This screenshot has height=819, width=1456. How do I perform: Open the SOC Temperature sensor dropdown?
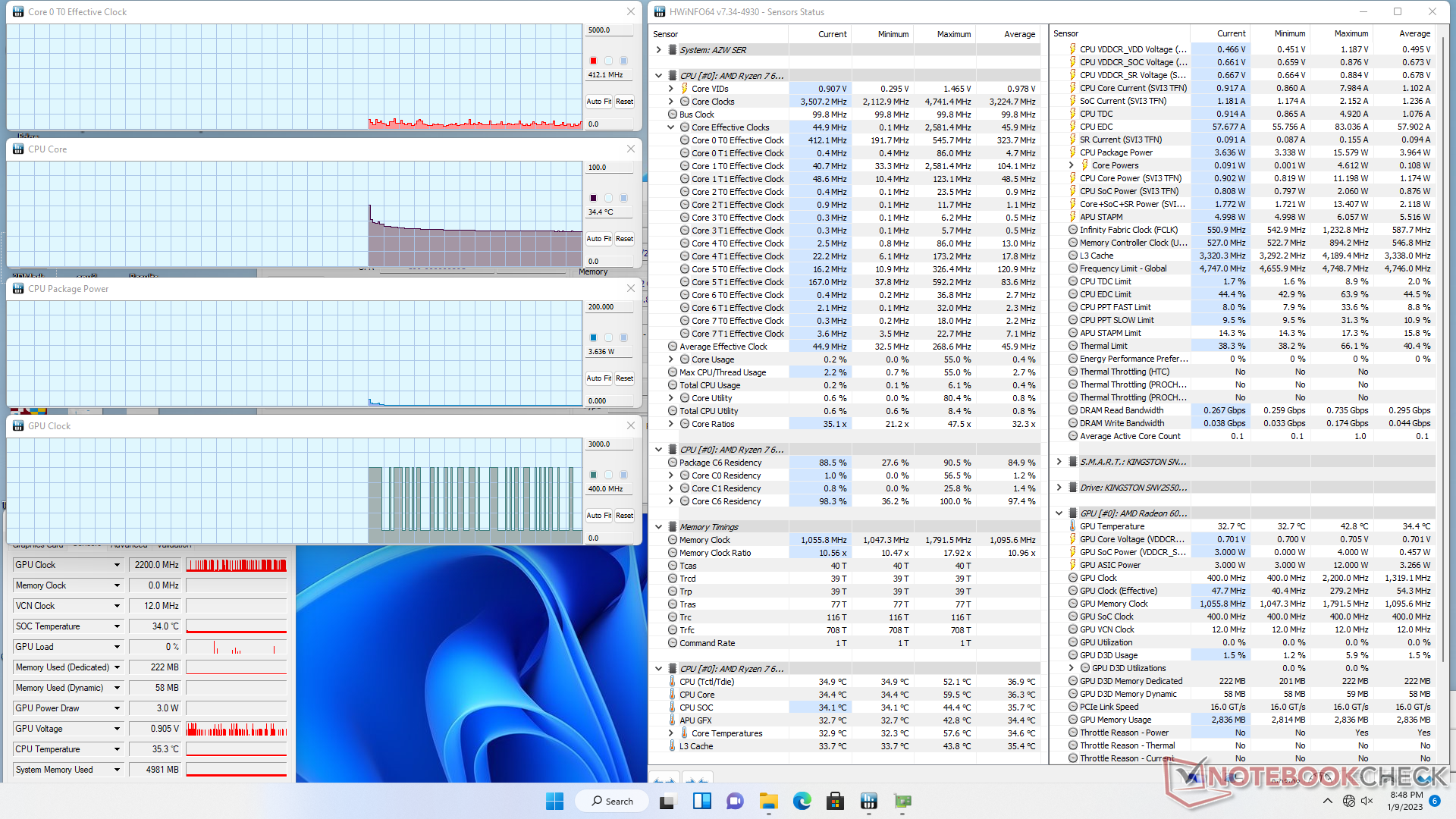pos(117,626)
